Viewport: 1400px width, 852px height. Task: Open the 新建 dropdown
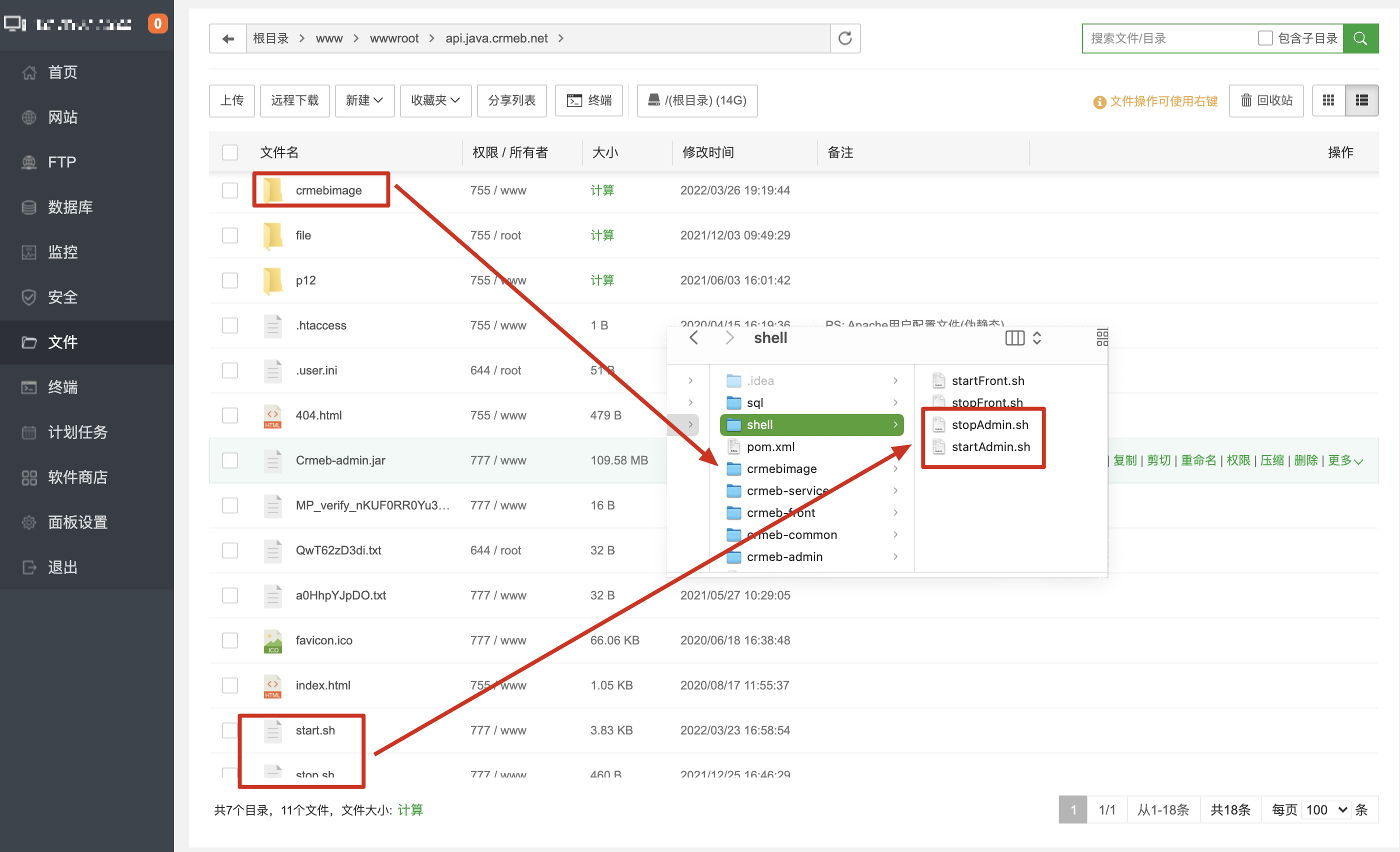[364, 100]
